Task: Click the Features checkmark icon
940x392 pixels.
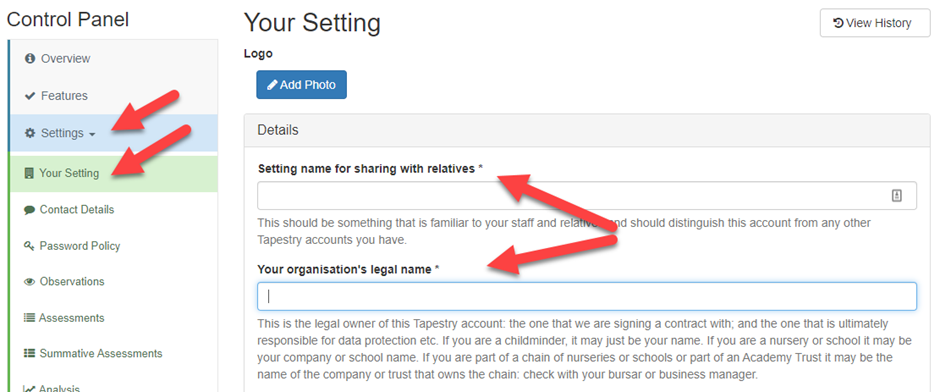Action: click(x=29, y=96)
